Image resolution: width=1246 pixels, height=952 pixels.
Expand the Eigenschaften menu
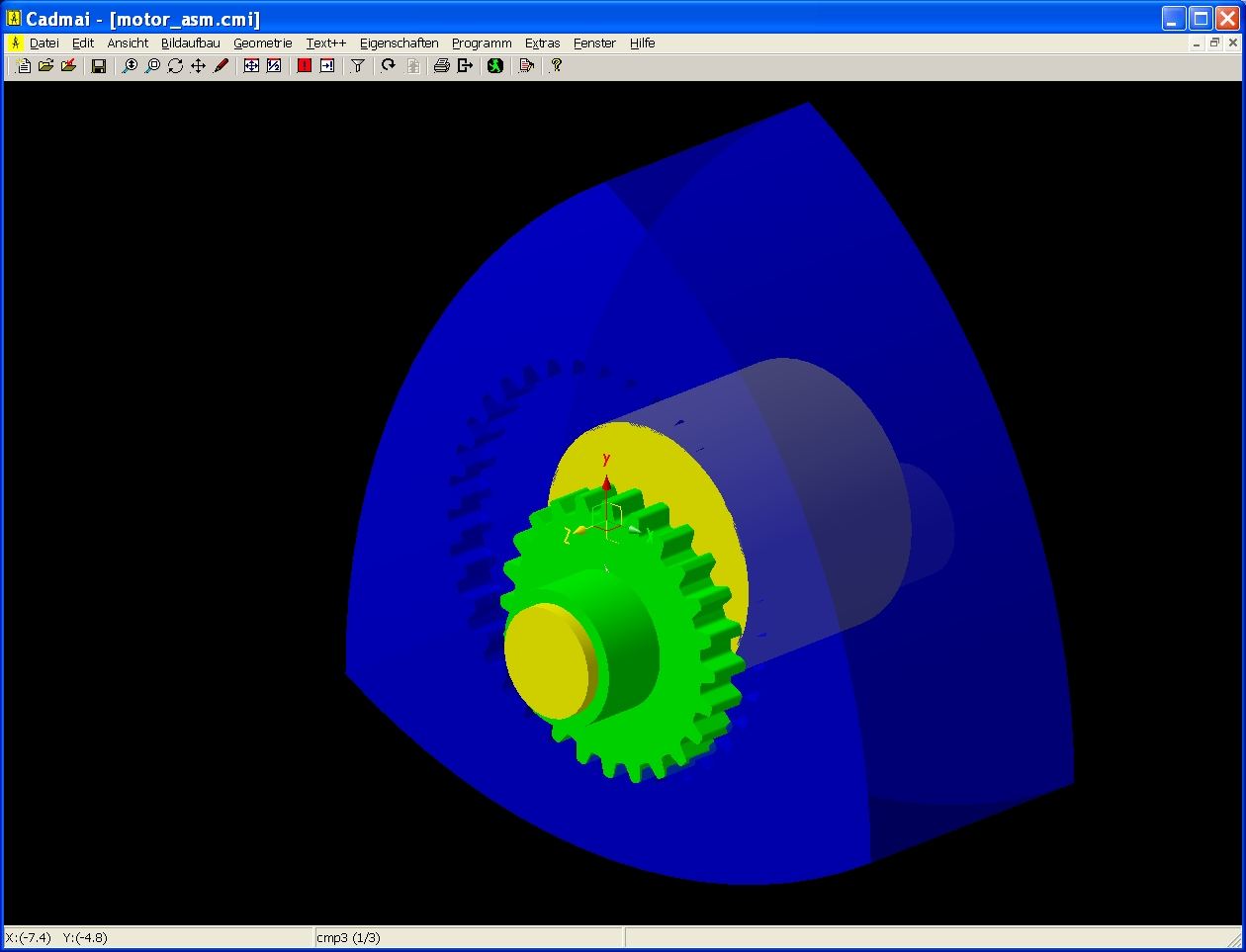399,43
